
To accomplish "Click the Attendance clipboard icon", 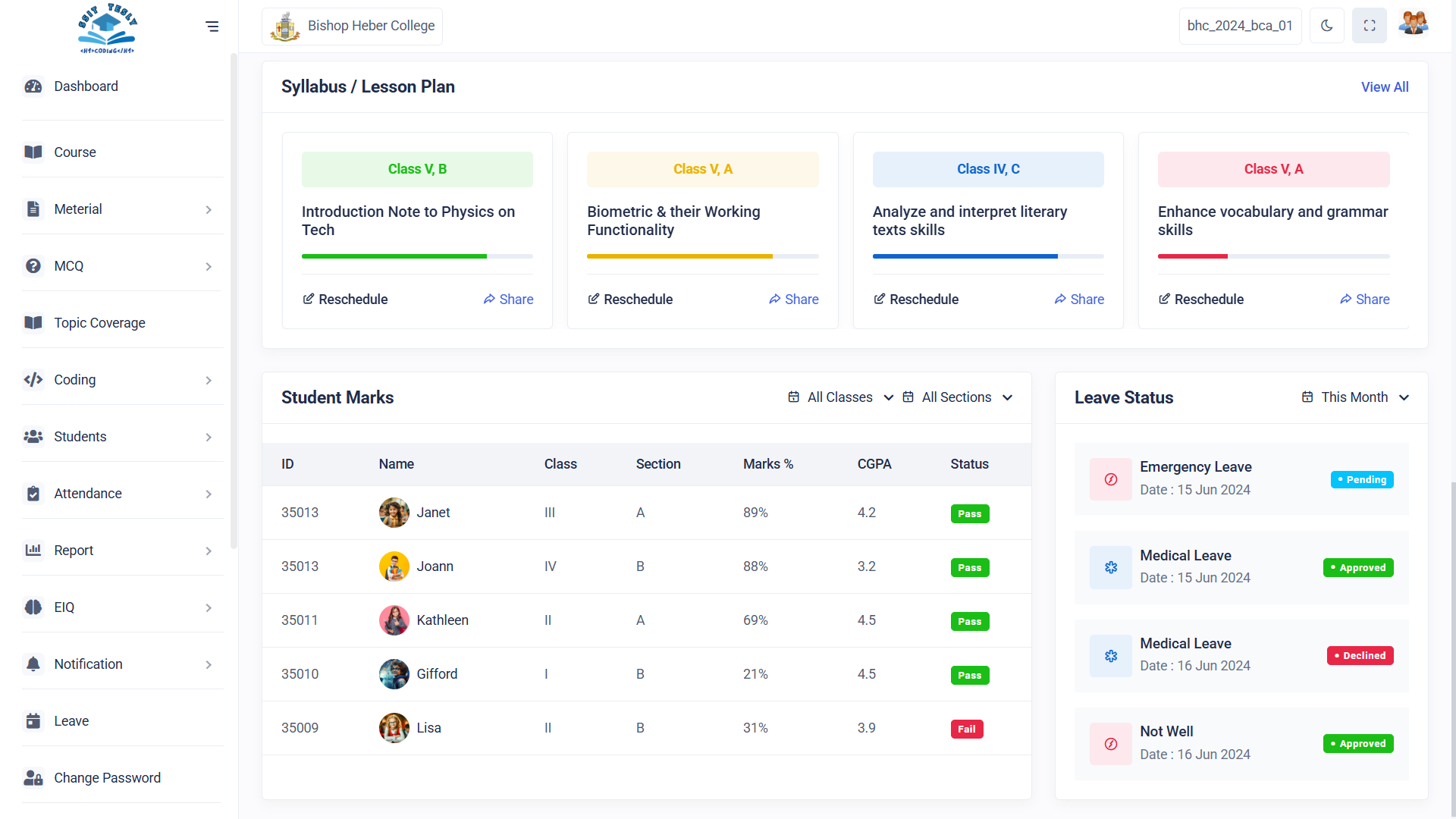I will point(33,494).
